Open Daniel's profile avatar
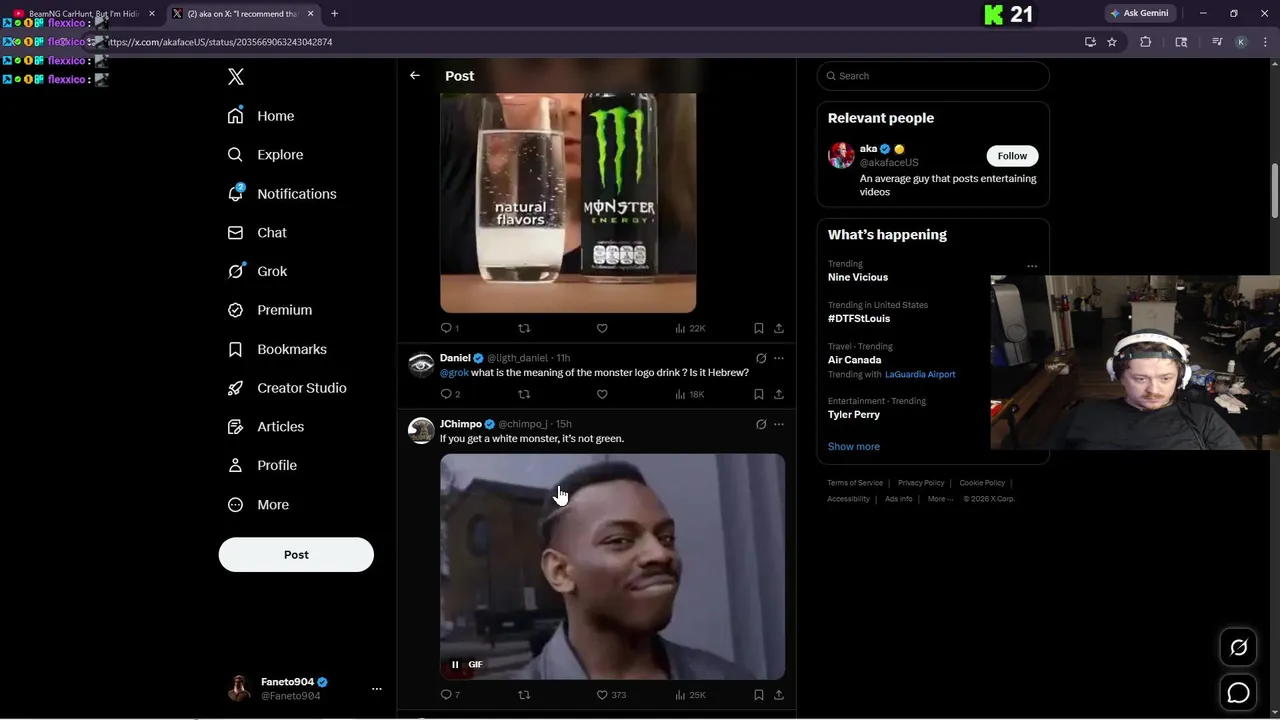 click(x=421, y=364)
